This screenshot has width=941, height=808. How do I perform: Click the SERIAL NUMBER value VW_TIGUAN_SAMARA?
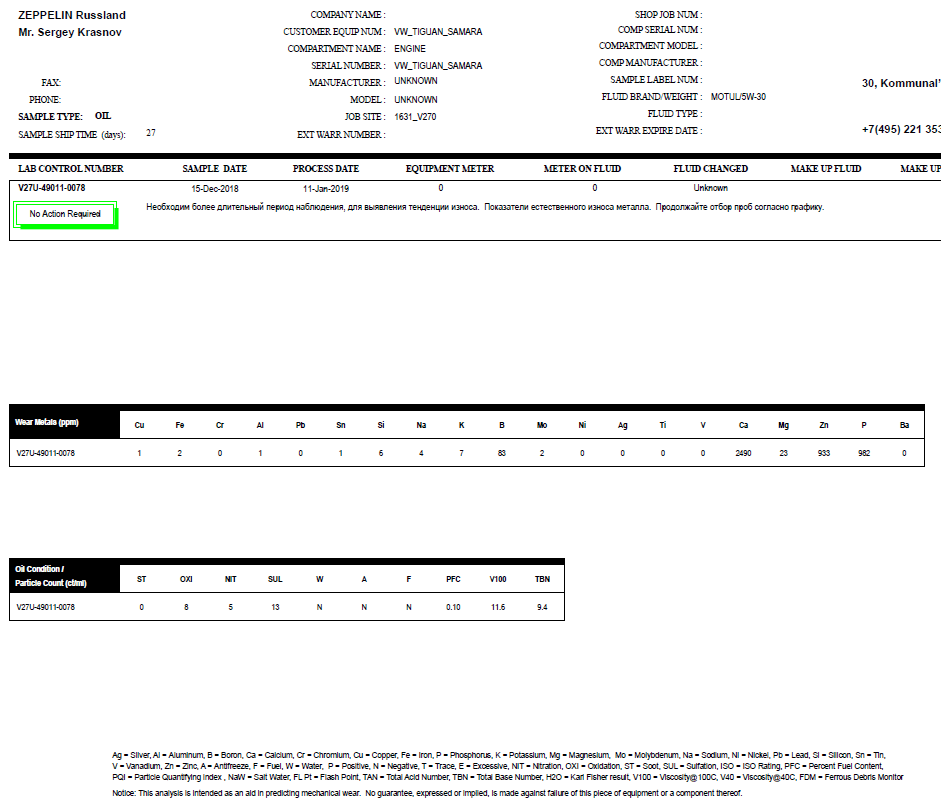438,65
